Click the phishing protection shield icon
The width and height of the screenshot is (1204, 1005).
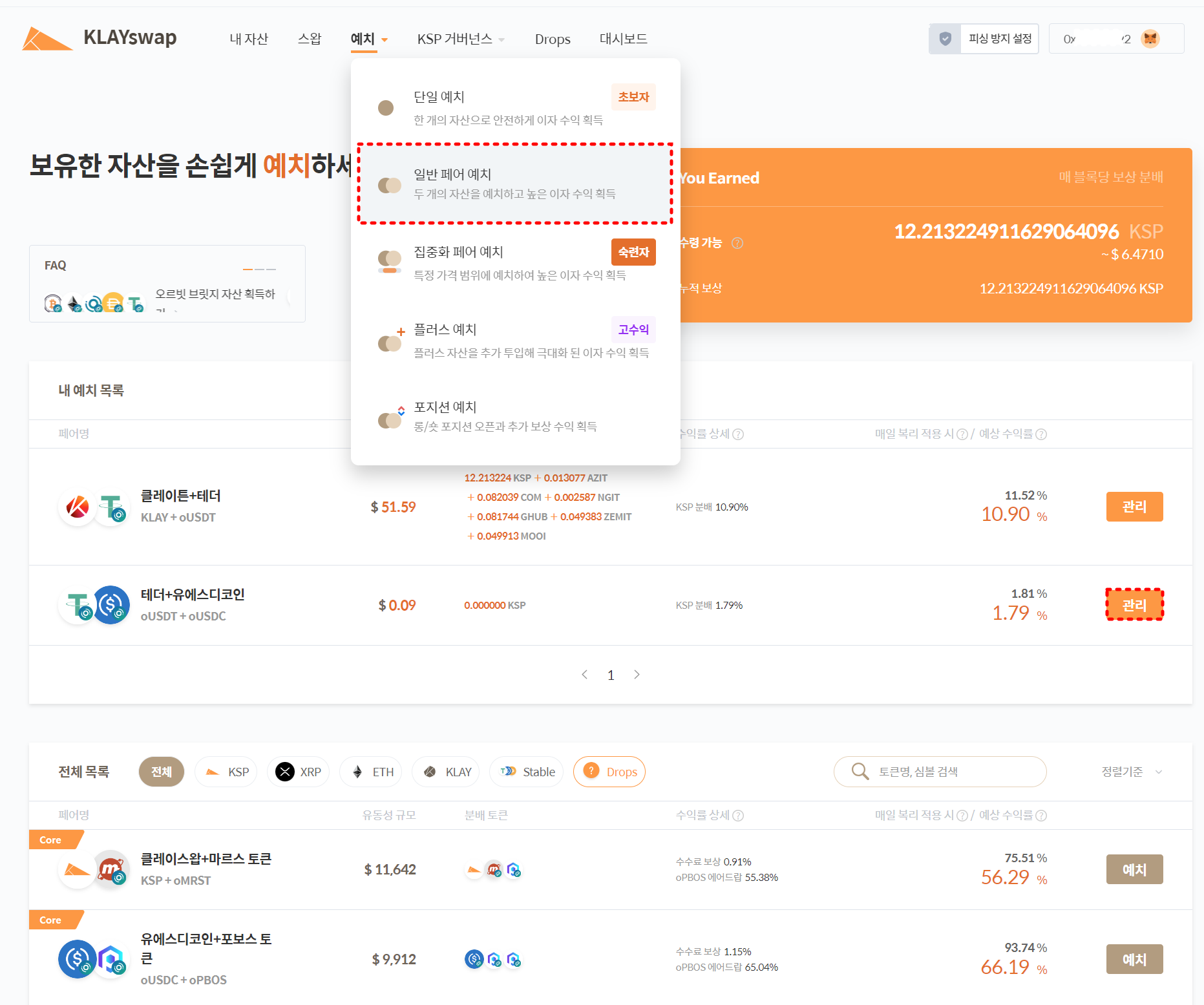point(945,39)
